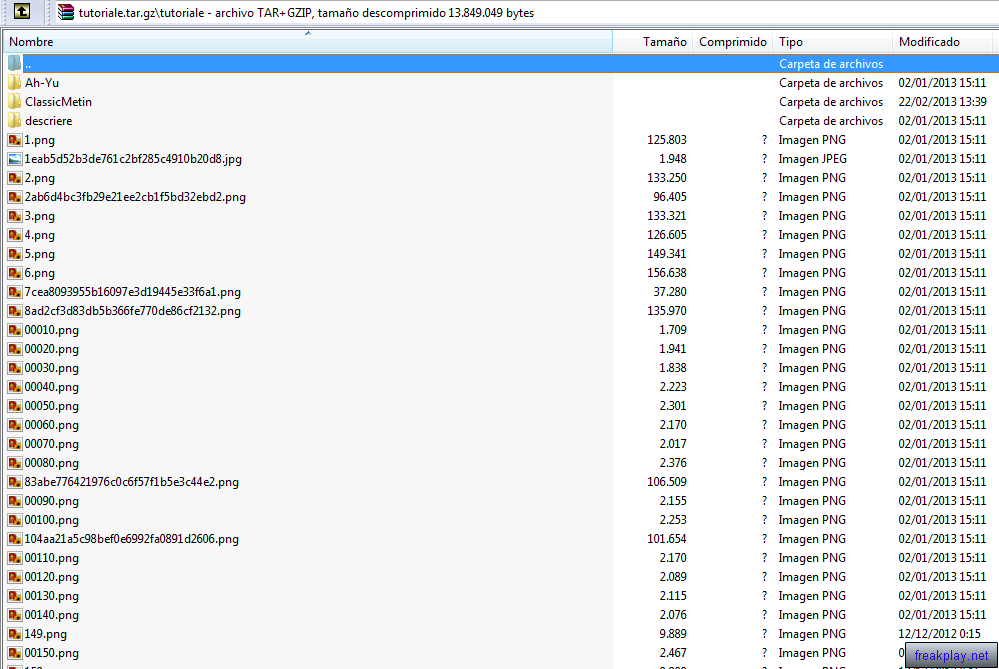The image size is (999, 669).
Task: Sort by the Nombre column header
Action: [308, 42]
